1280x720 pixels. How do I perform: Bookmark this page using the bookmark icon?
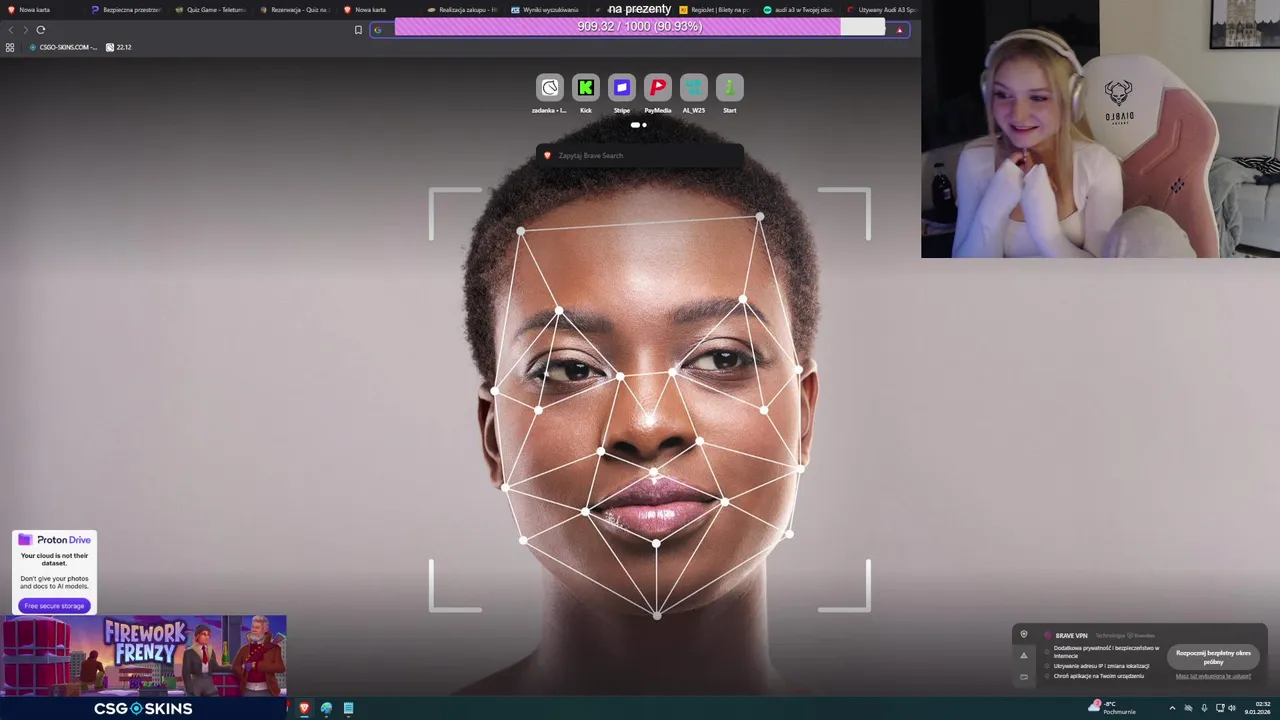point(358,30)
